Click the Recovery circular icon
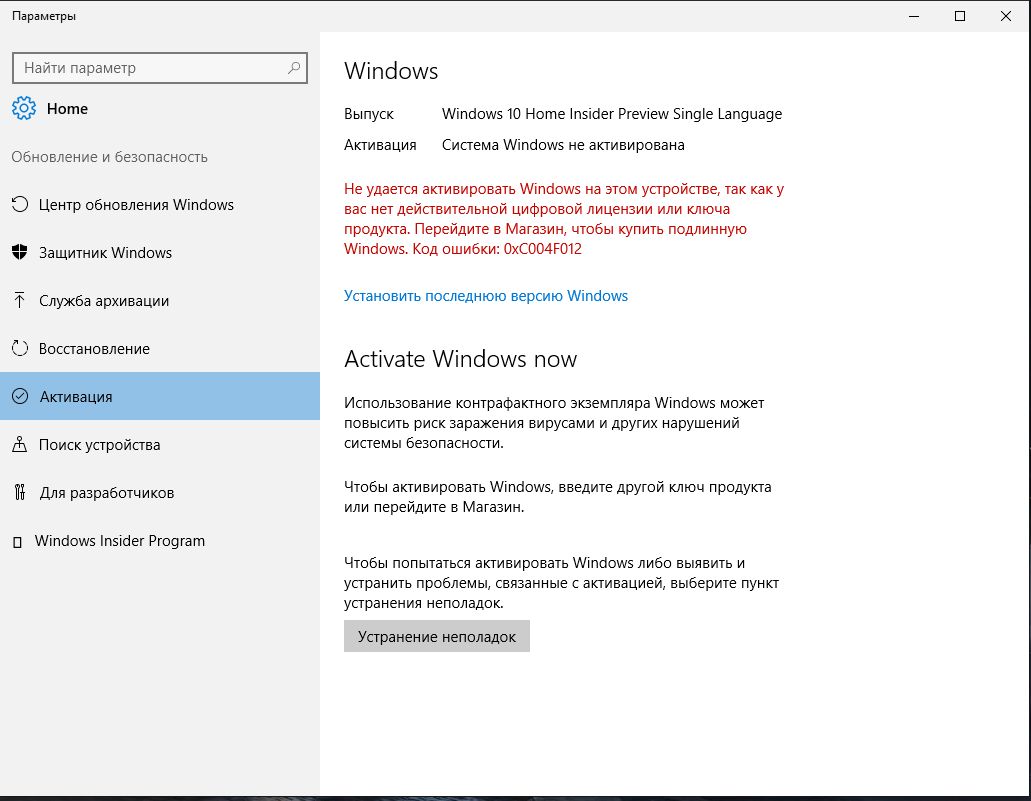The image size is (1031, 801). point(20,349)
